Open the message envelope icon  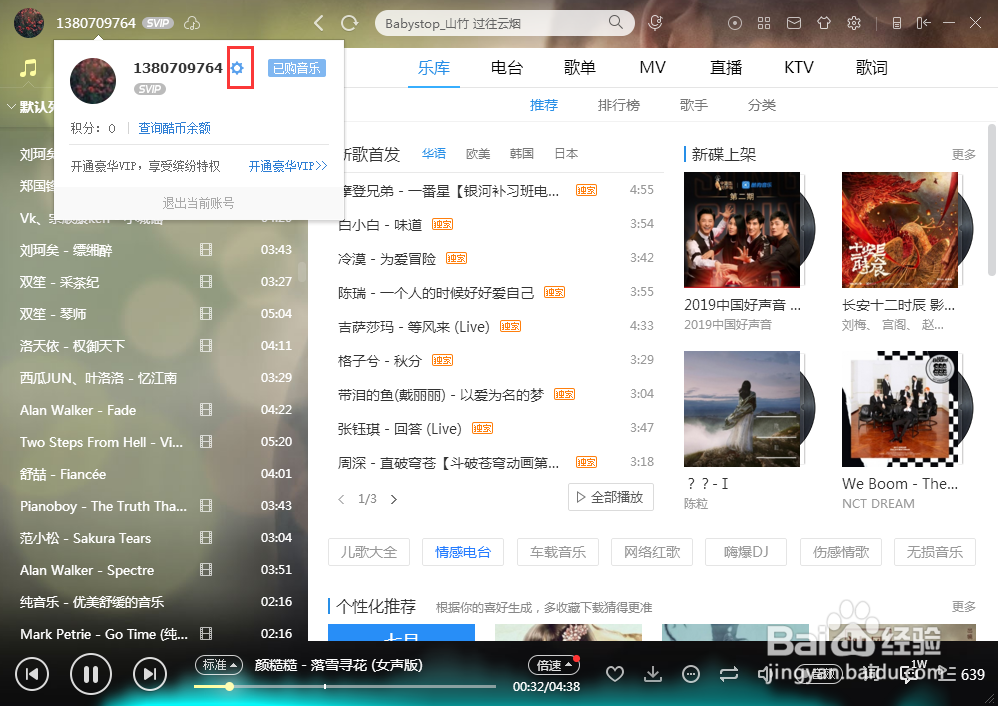coord(794,24)
